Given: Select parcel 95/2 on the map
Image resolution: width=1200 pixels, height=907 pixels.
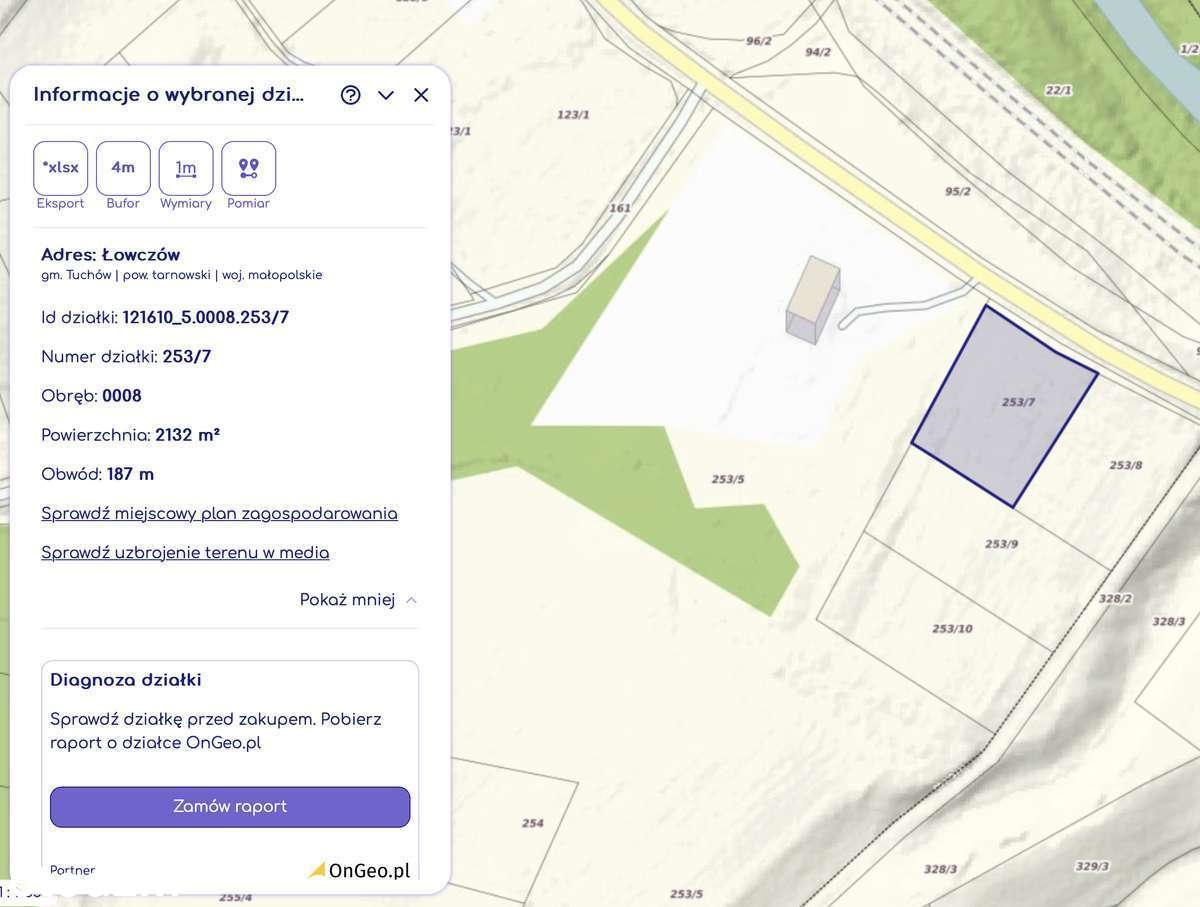Looking at the screenshot, I should coord(957,191).
